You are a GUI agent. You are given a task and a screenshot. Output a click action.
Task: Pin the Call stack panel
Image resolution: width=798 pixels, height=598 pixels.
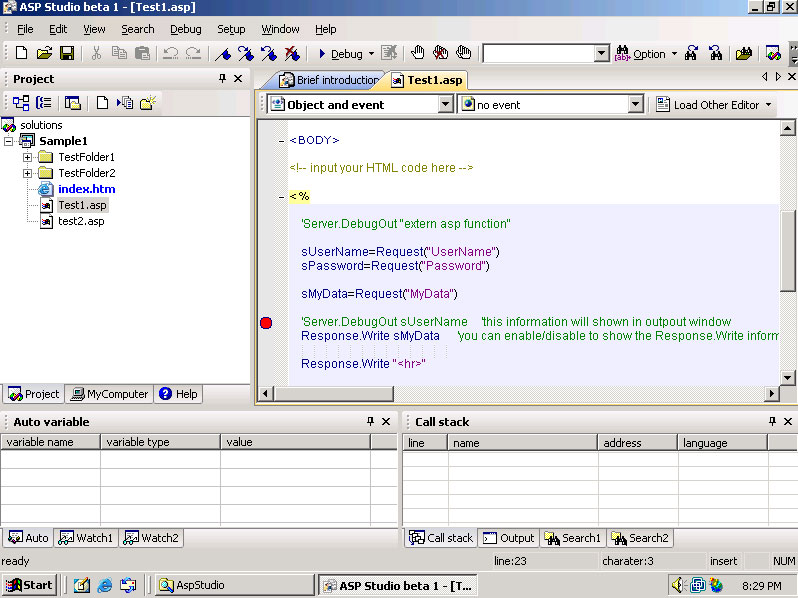coord(772,421)
